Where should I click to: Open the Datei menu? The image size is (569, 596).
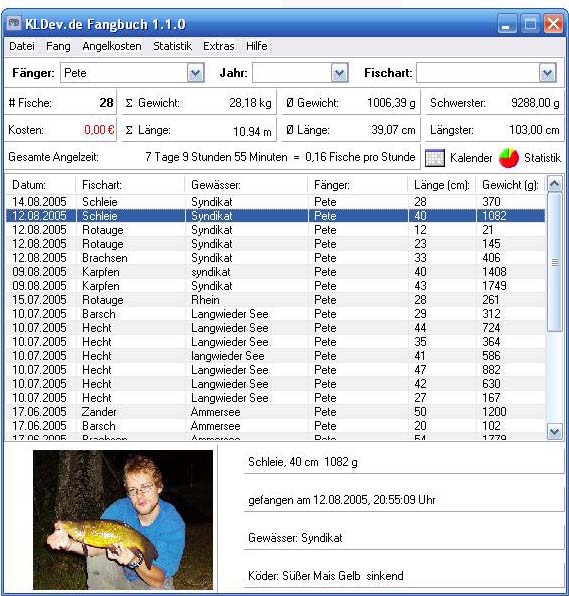coord(22,46)
